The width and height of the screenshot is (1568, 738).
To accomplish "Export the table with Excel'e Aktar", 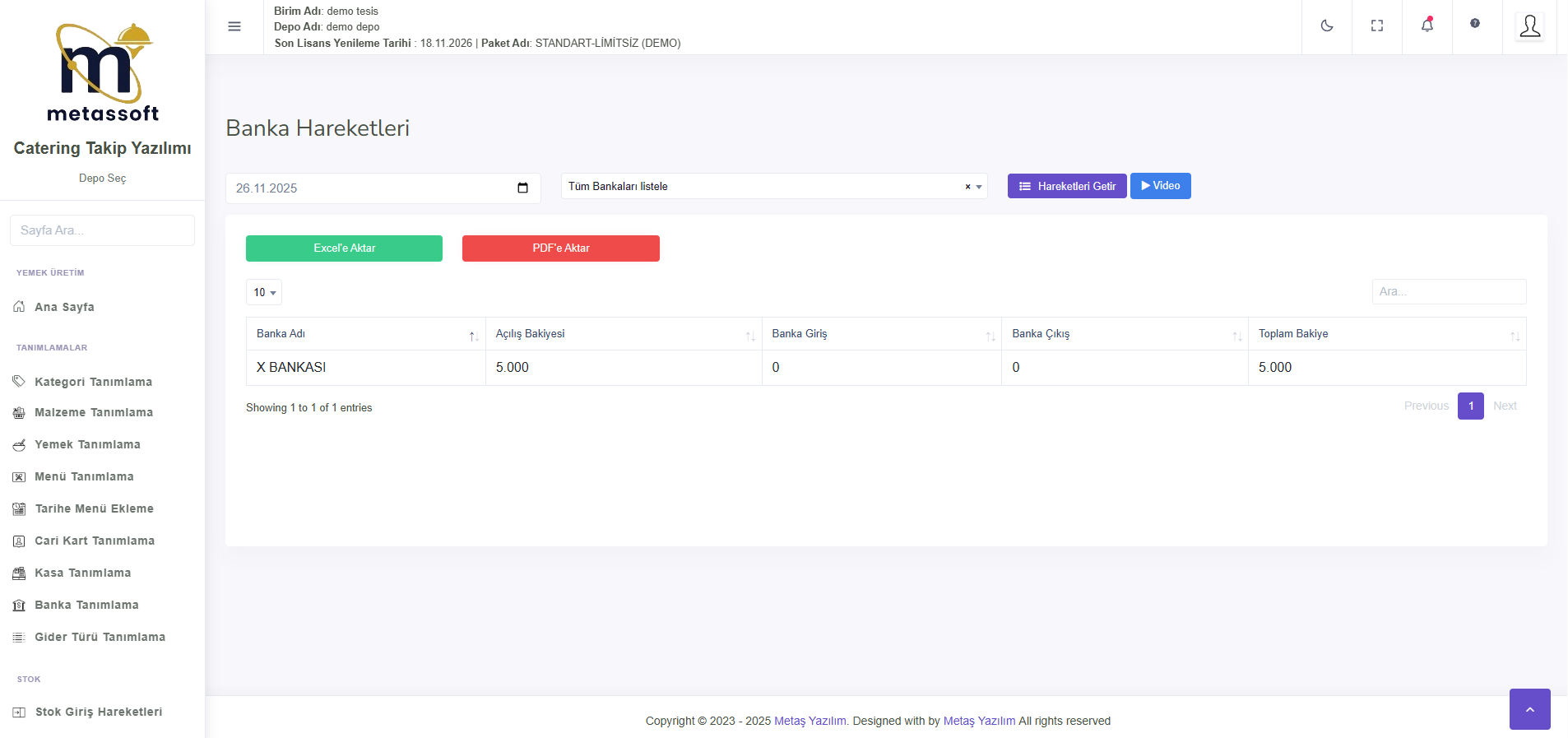I will click(344, 248).
